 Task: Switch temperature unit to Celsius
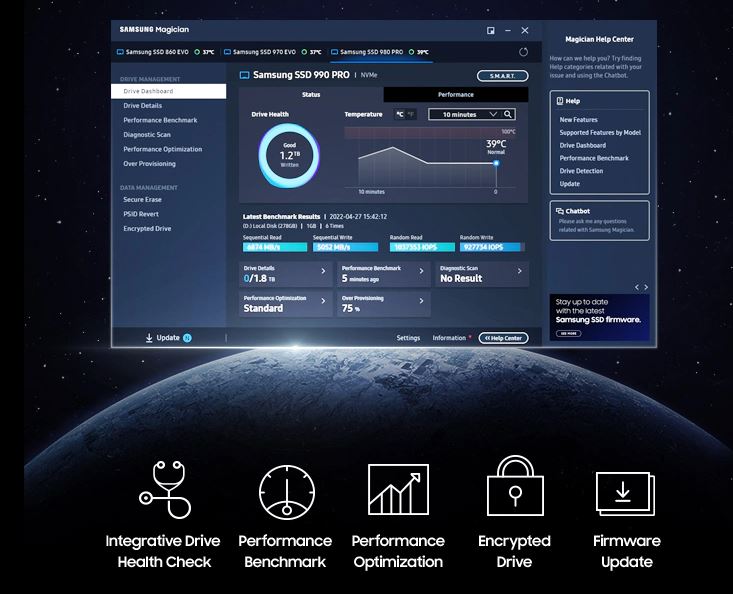click(400, 114)
